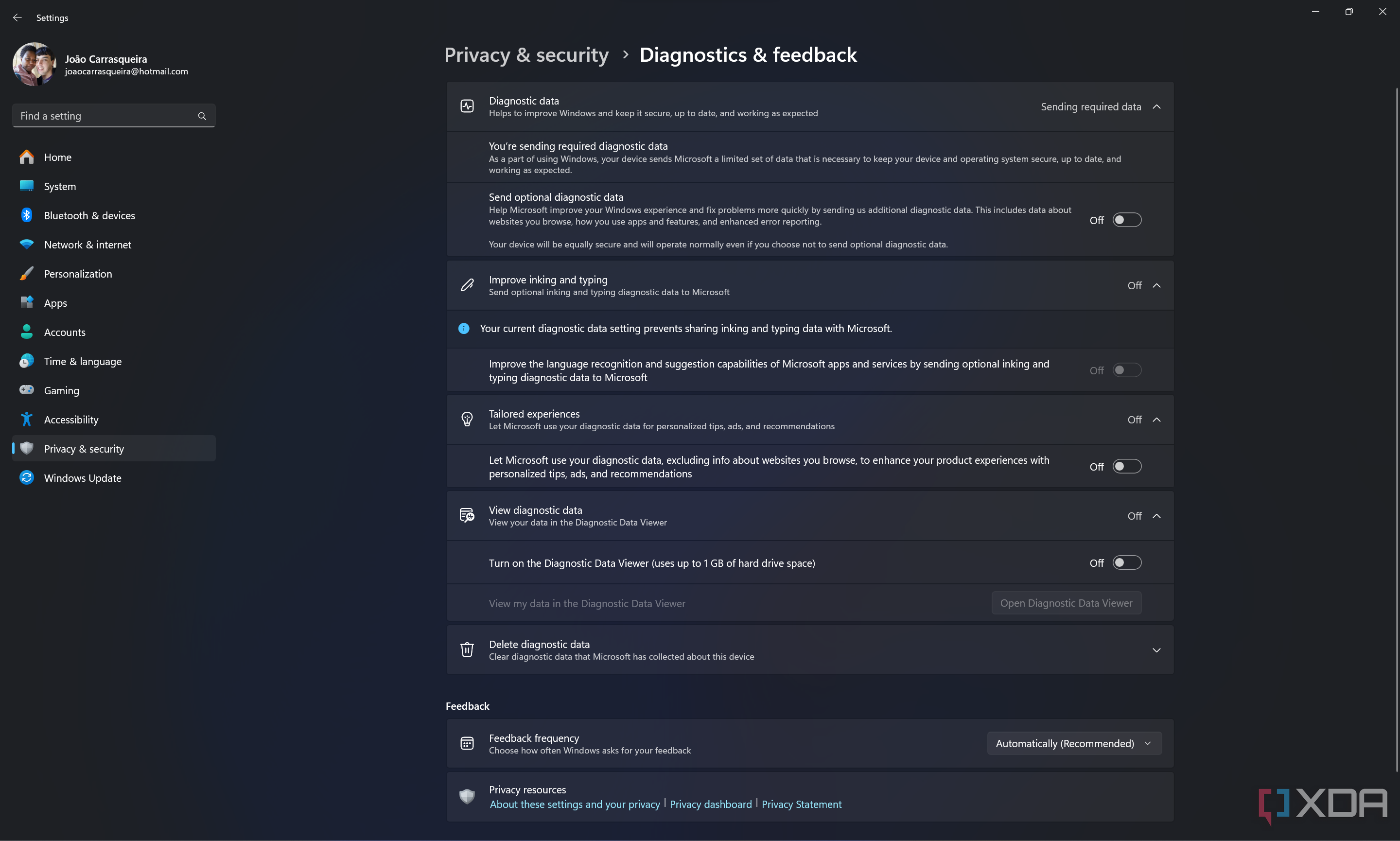This screenshot has height=841, width=1400.
Task: Click the Find a setting search box
Action: coord(113,116)
